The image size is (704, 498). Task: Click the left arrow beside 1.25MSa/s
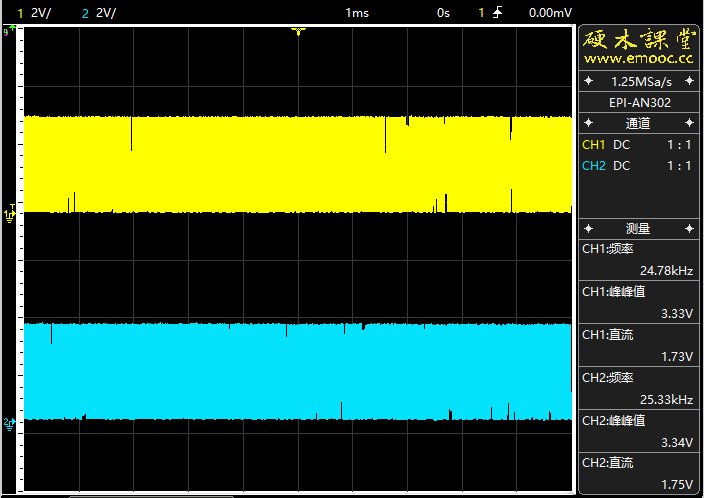tap(589, 80)
